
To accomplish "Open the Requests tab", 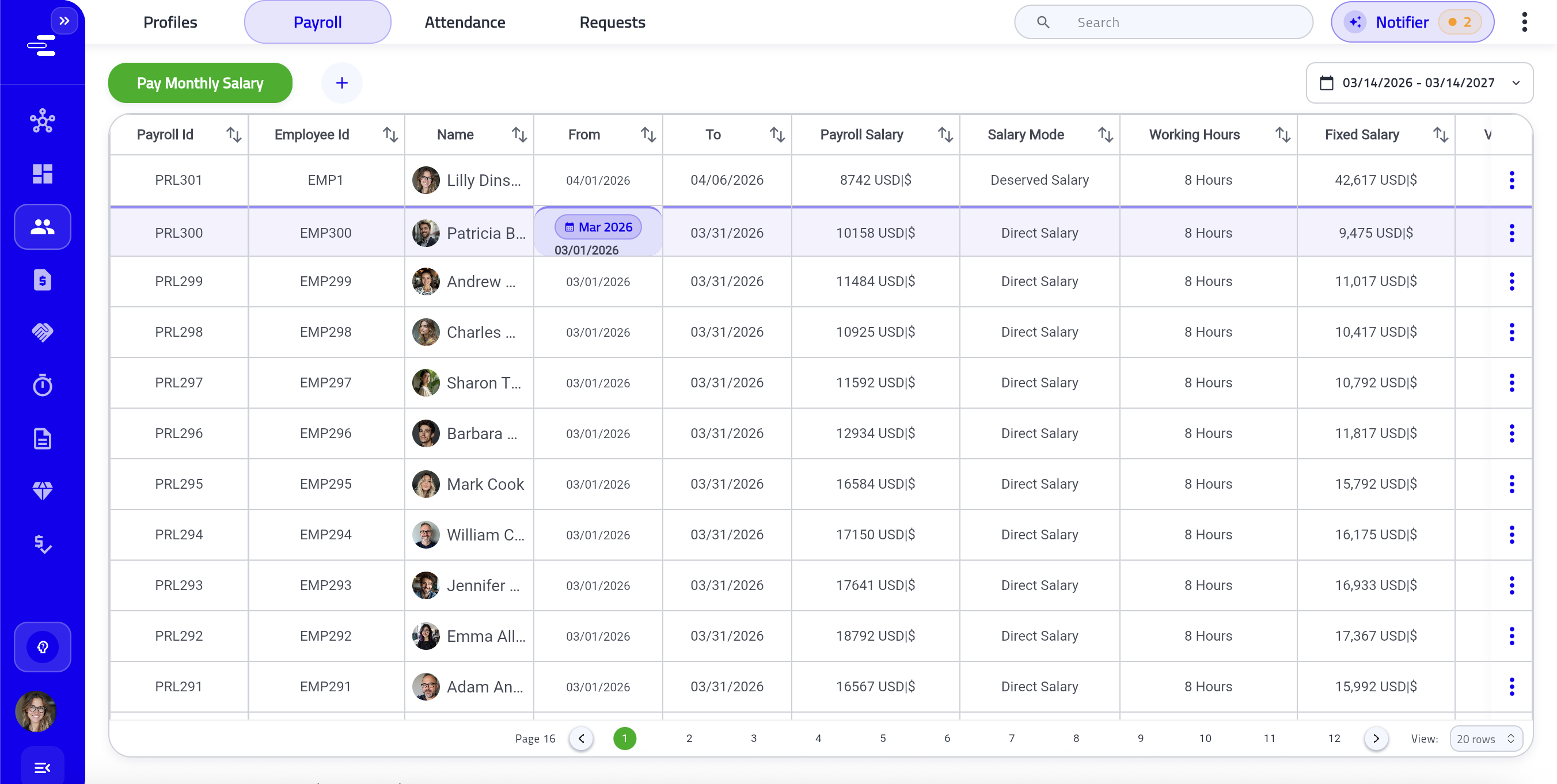I will 612,22.
